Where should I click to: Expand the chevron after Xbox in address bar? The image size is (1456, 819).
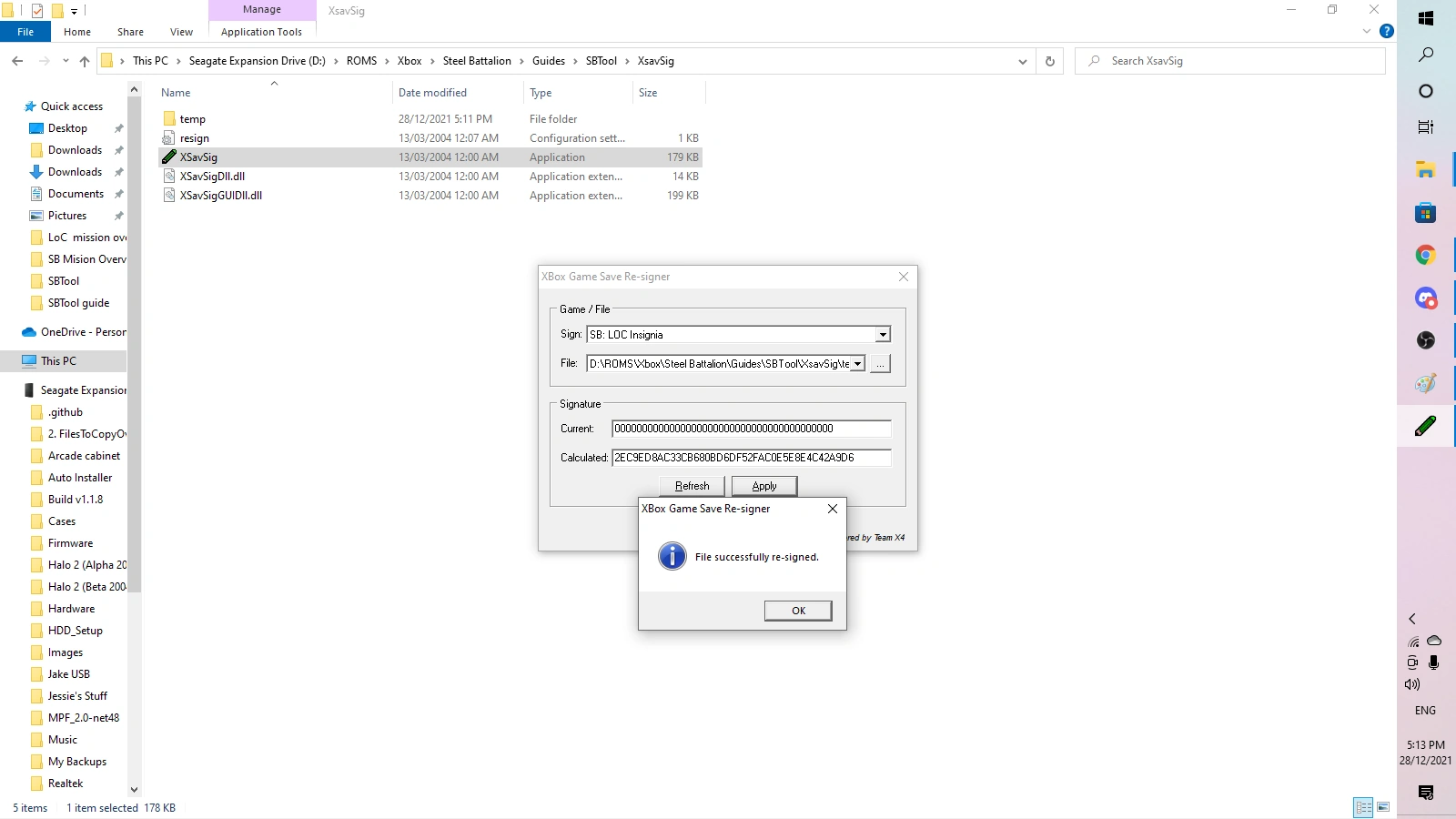pyautogui.click(x=432, y=61)
